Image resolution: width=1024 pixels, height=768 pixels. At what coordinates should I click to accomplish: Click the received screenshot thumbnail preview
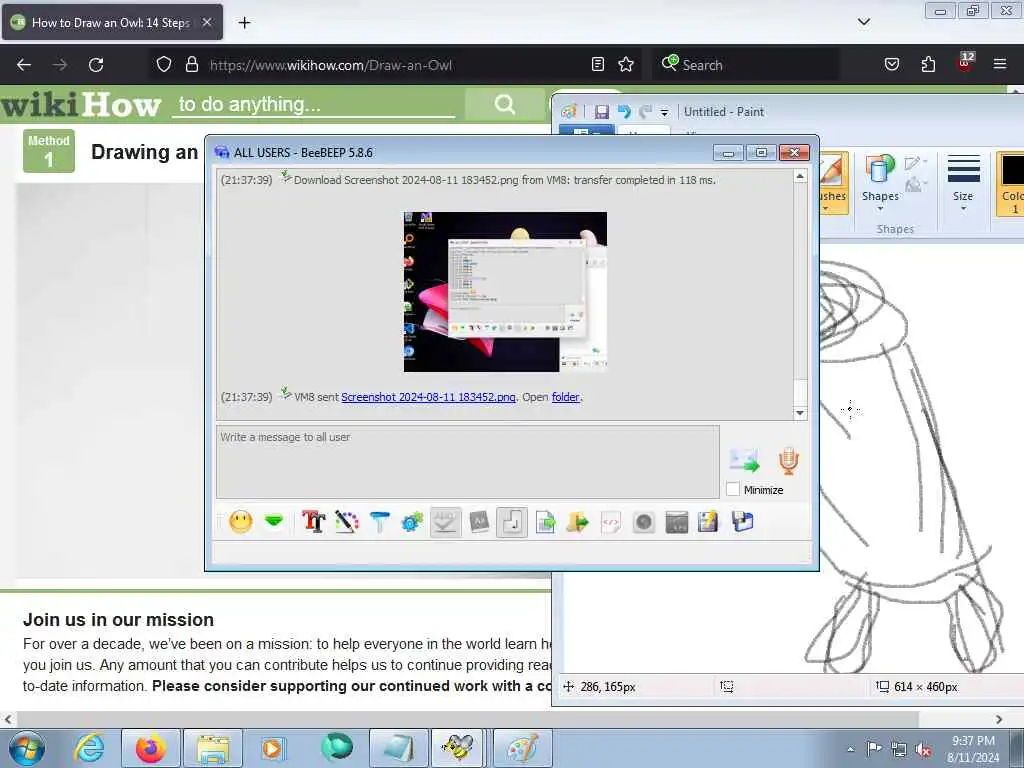click(x=505, y=292)
